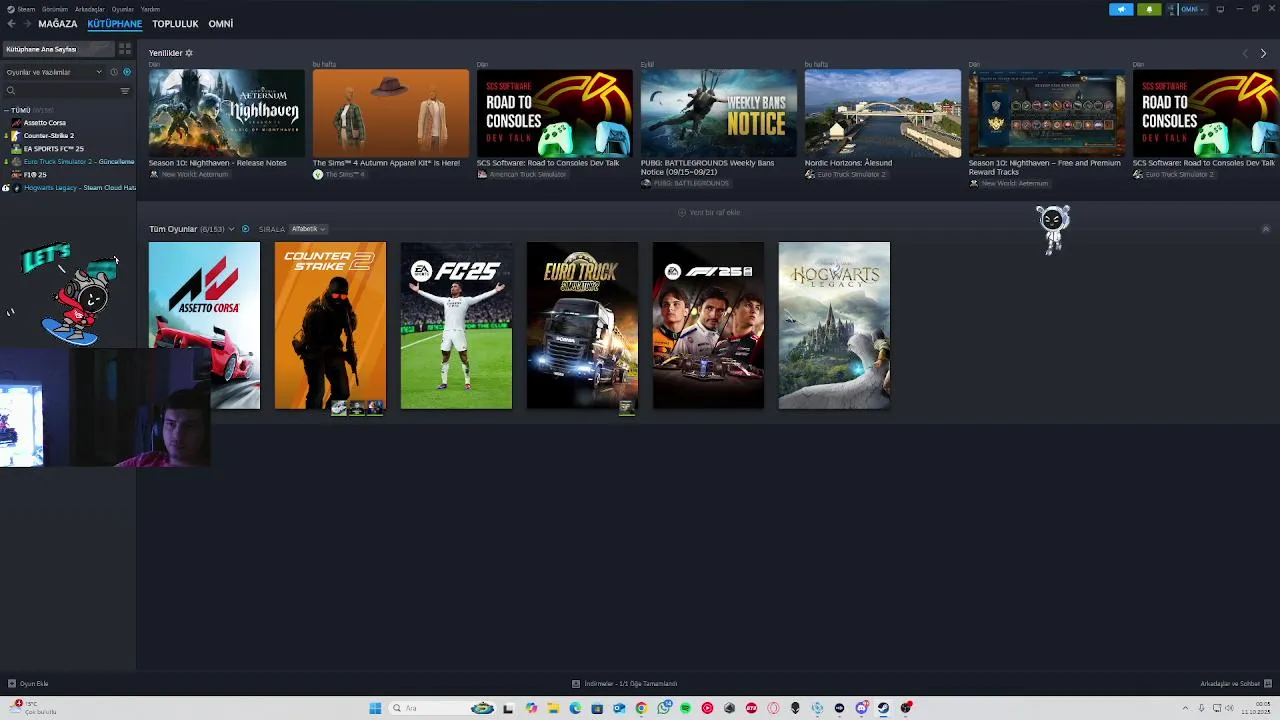Screen dimensions: 1280x720
Task: Open the Oyunlar menu
Action: pos(122,9)
